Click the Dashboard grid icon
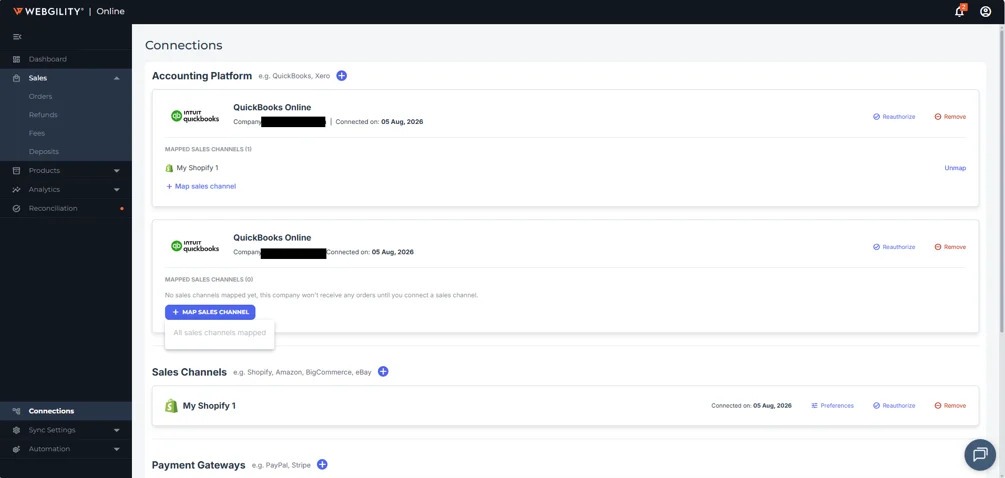Viewport: 1005px width, 478px height. click(x=17, y=59)
